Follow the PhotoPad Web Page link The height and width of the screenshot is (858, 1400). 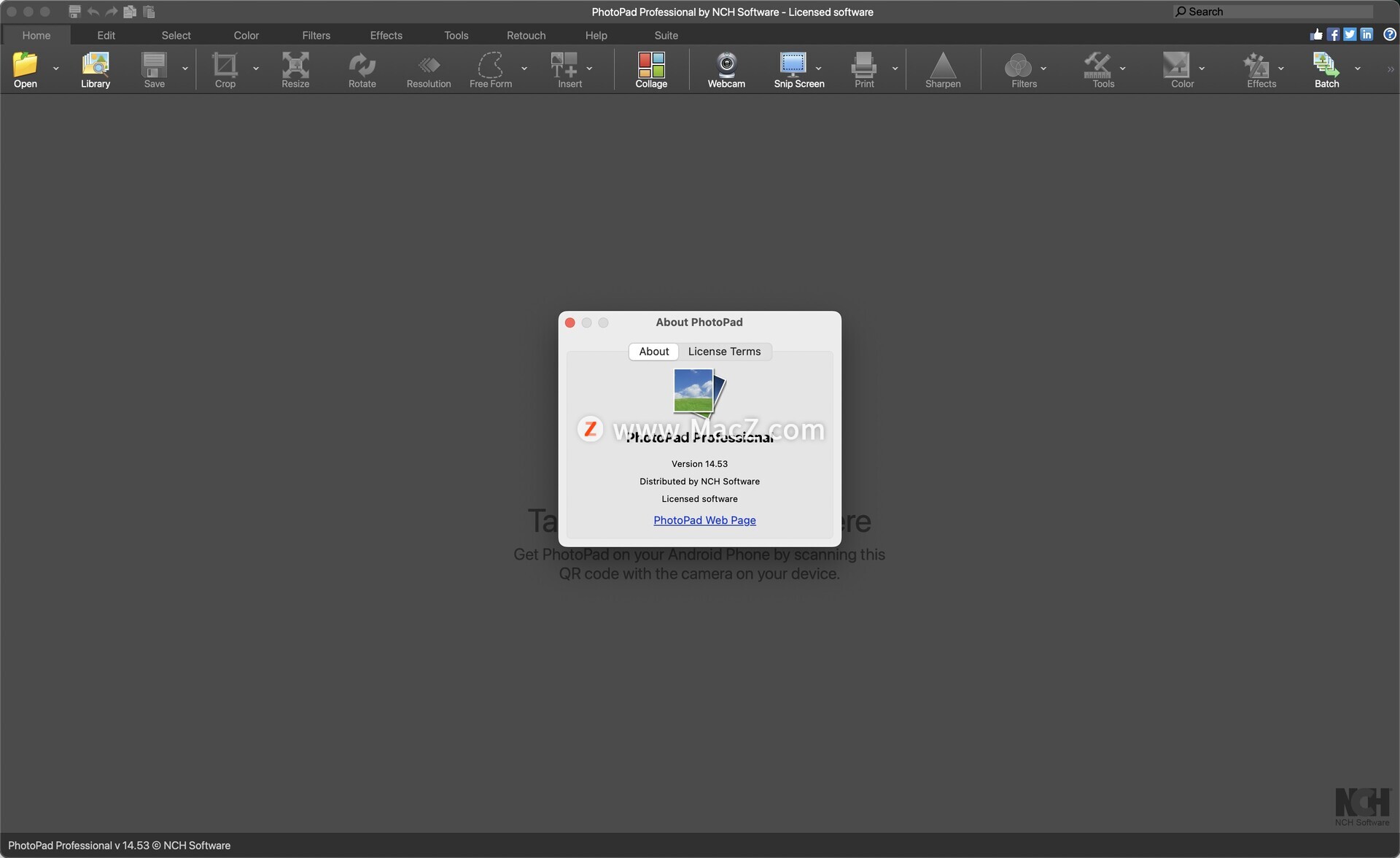(x=704, y=520)
